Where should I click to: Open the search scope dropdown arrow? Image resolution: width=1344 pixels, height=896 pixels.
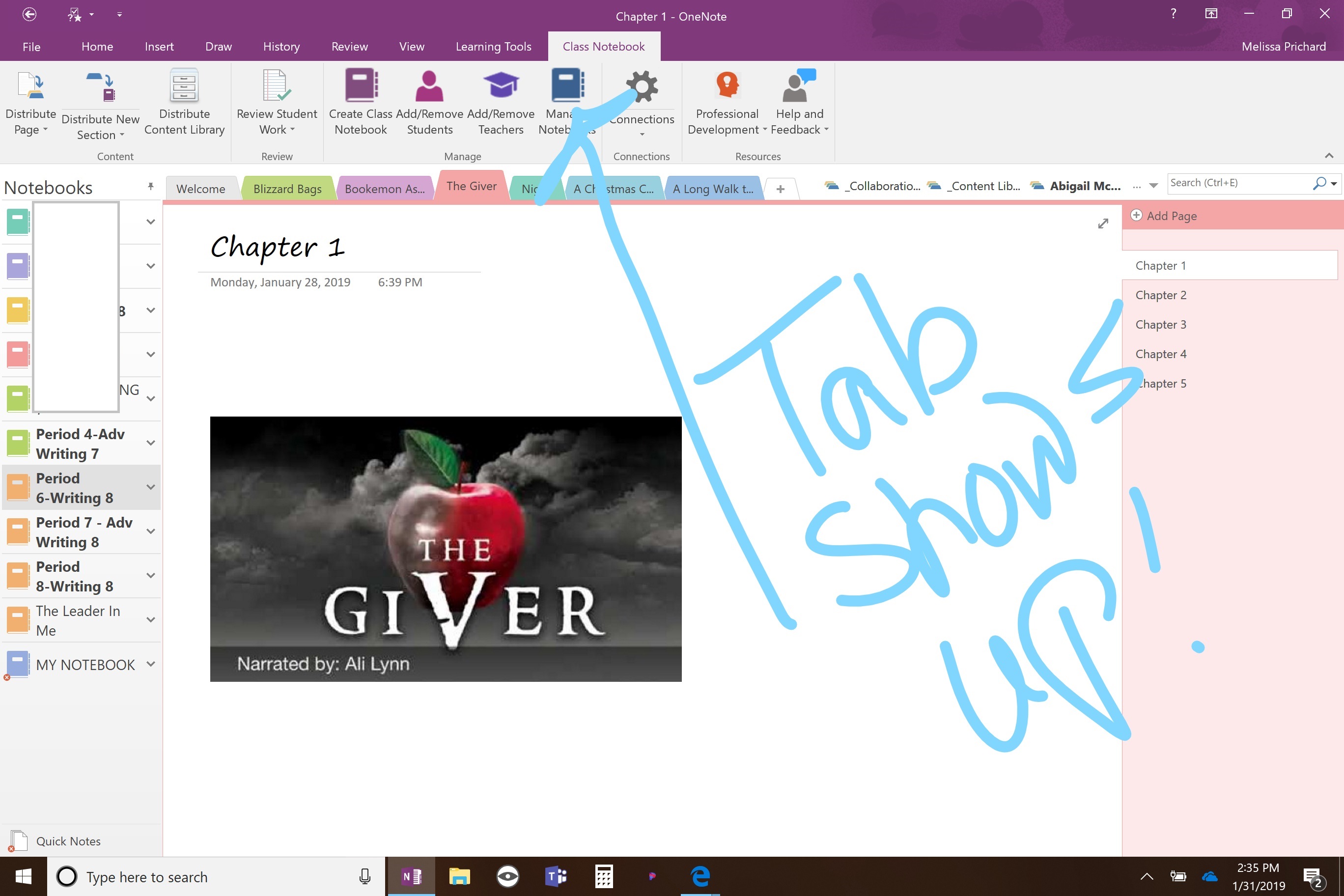tap(1334, 184)
